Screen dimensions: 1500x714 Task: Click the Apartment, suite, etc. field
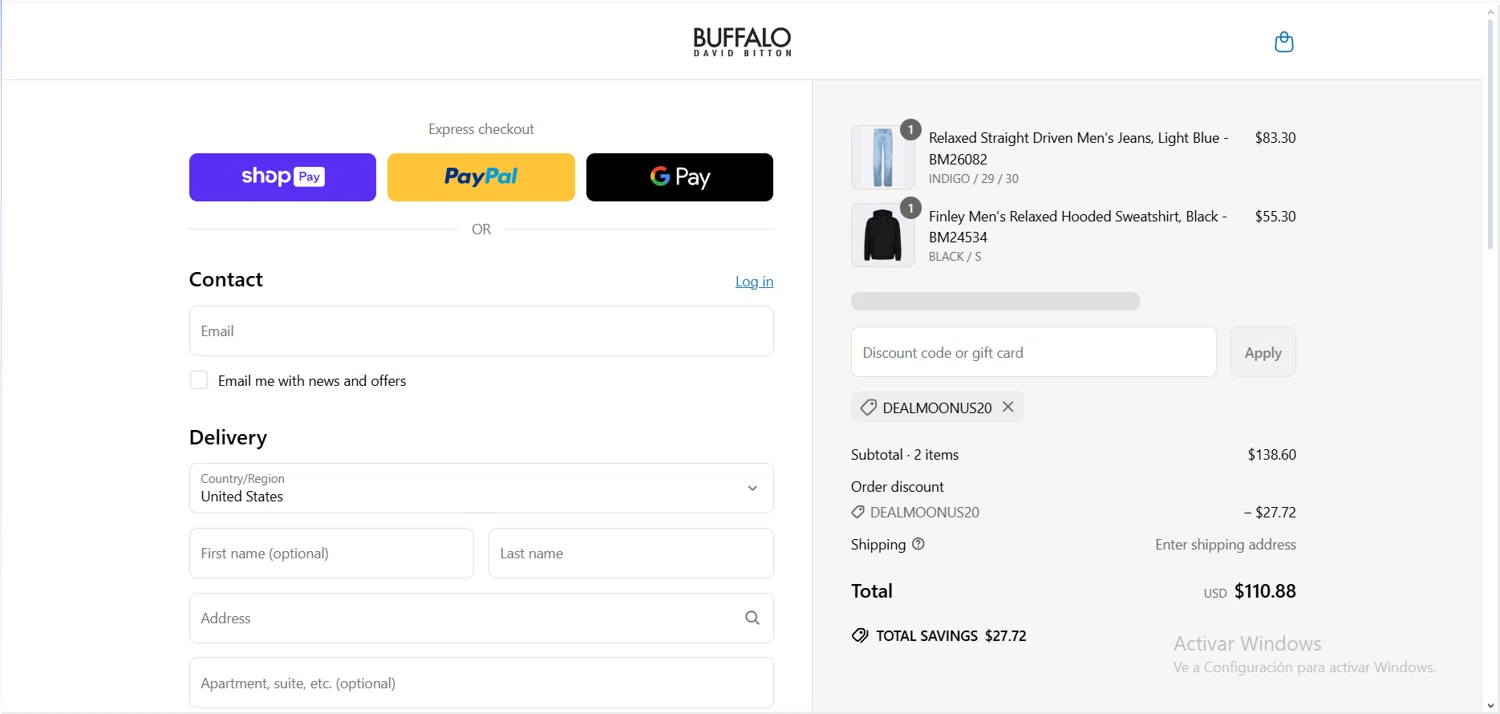point(481,683)
